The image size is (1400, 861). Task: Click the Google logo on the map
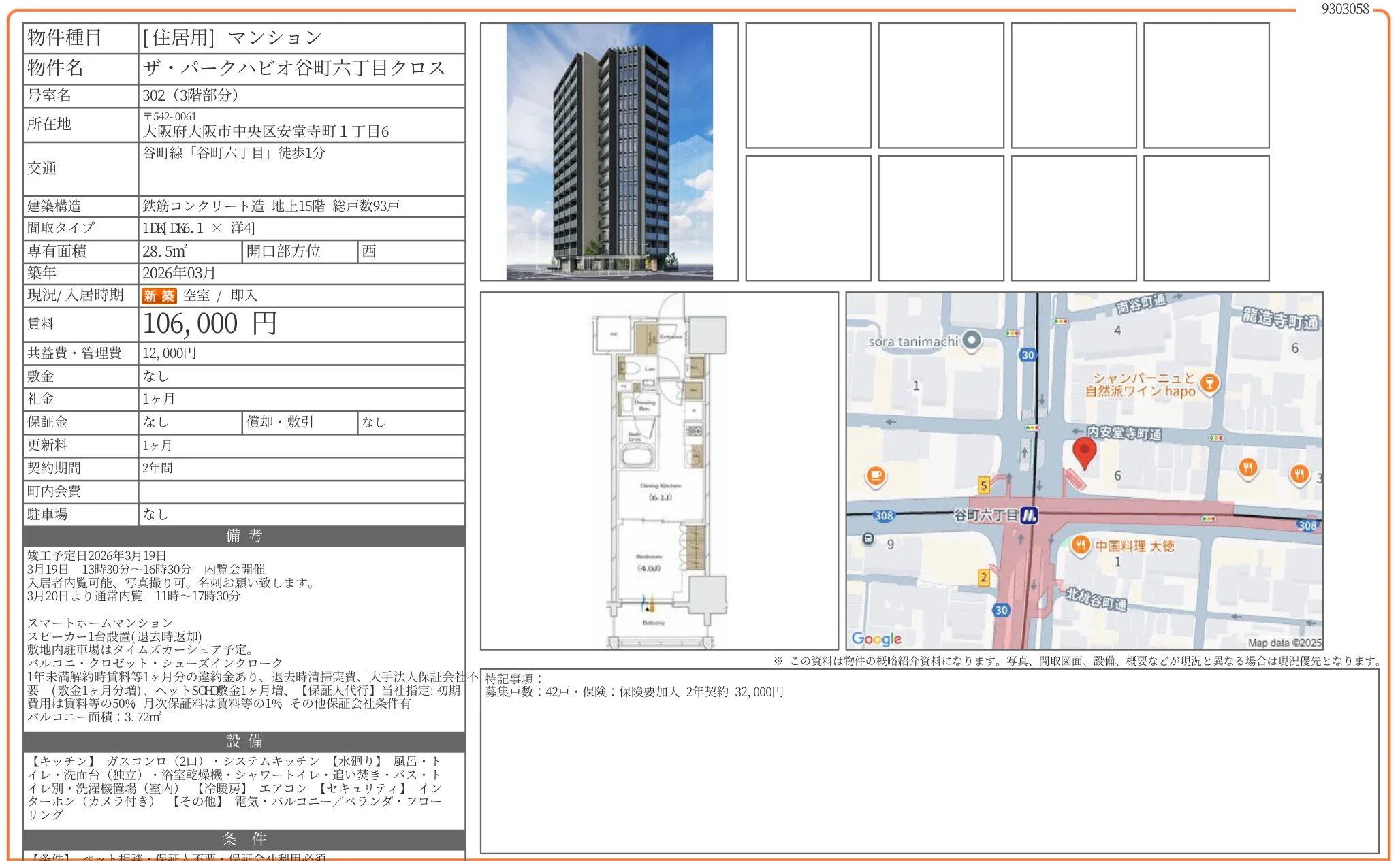[876, 638]
